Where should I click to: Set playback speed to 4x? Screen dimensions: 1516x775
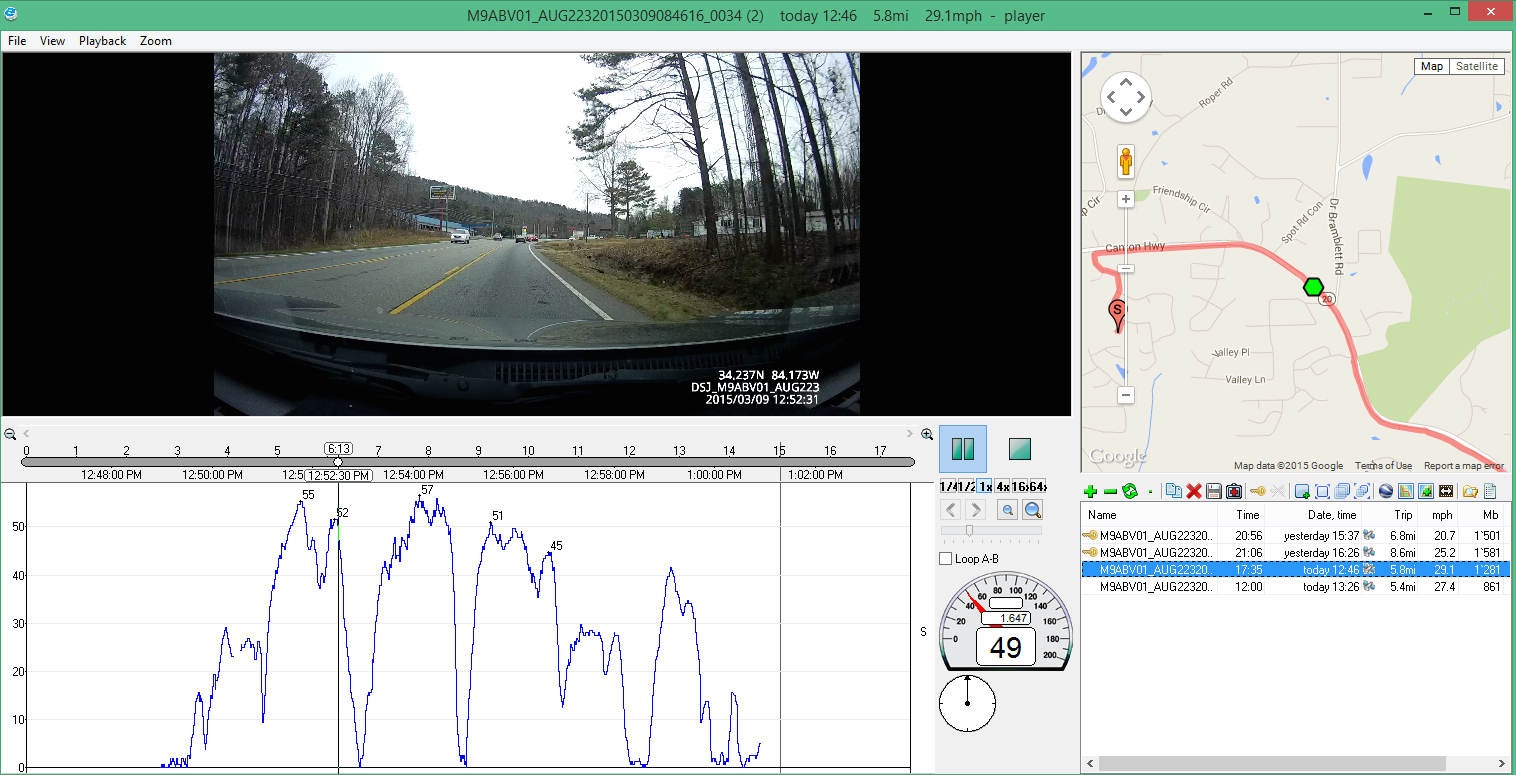pos(1003,486)
